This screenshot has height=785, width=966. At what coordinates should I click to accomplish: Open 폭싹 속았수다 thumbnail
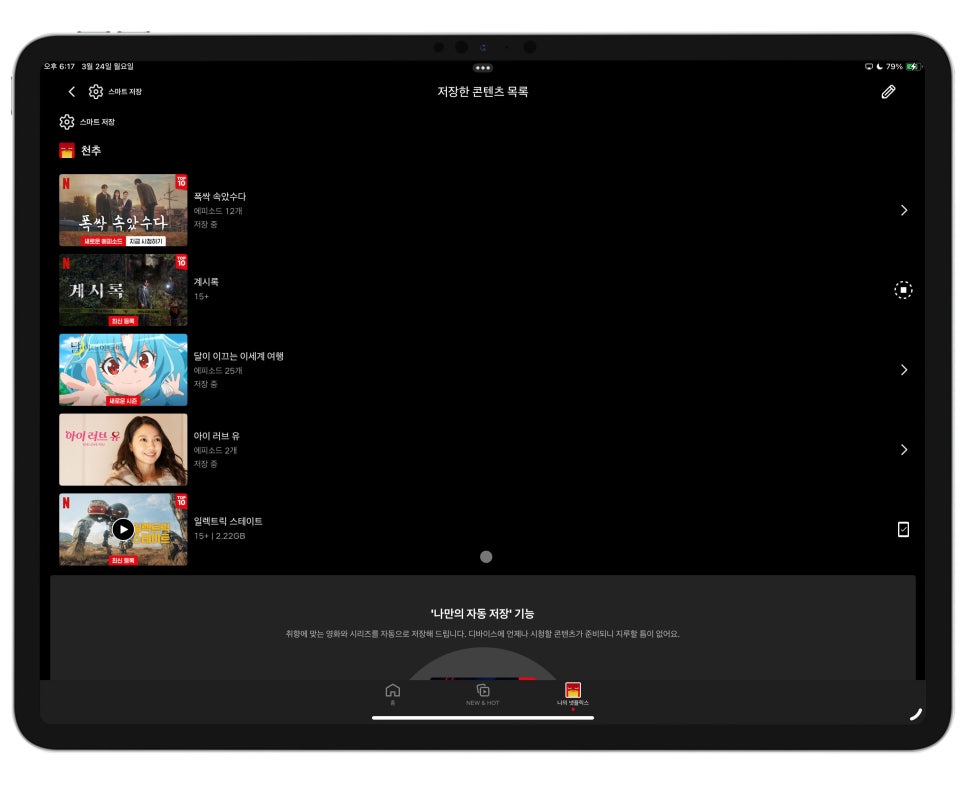[123, 210]
